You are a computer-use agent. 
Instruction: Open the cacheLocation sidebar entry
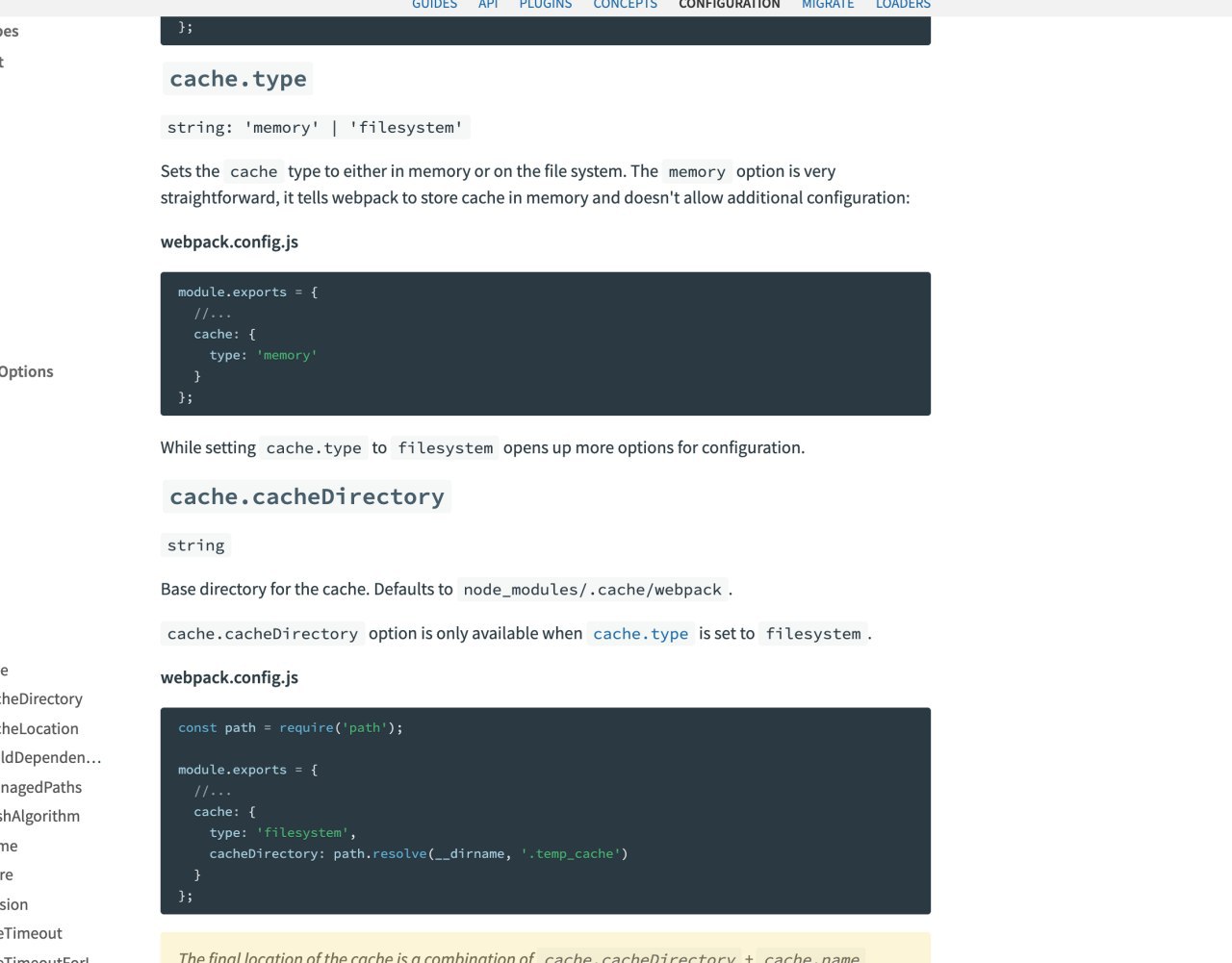tap(39, 728)
